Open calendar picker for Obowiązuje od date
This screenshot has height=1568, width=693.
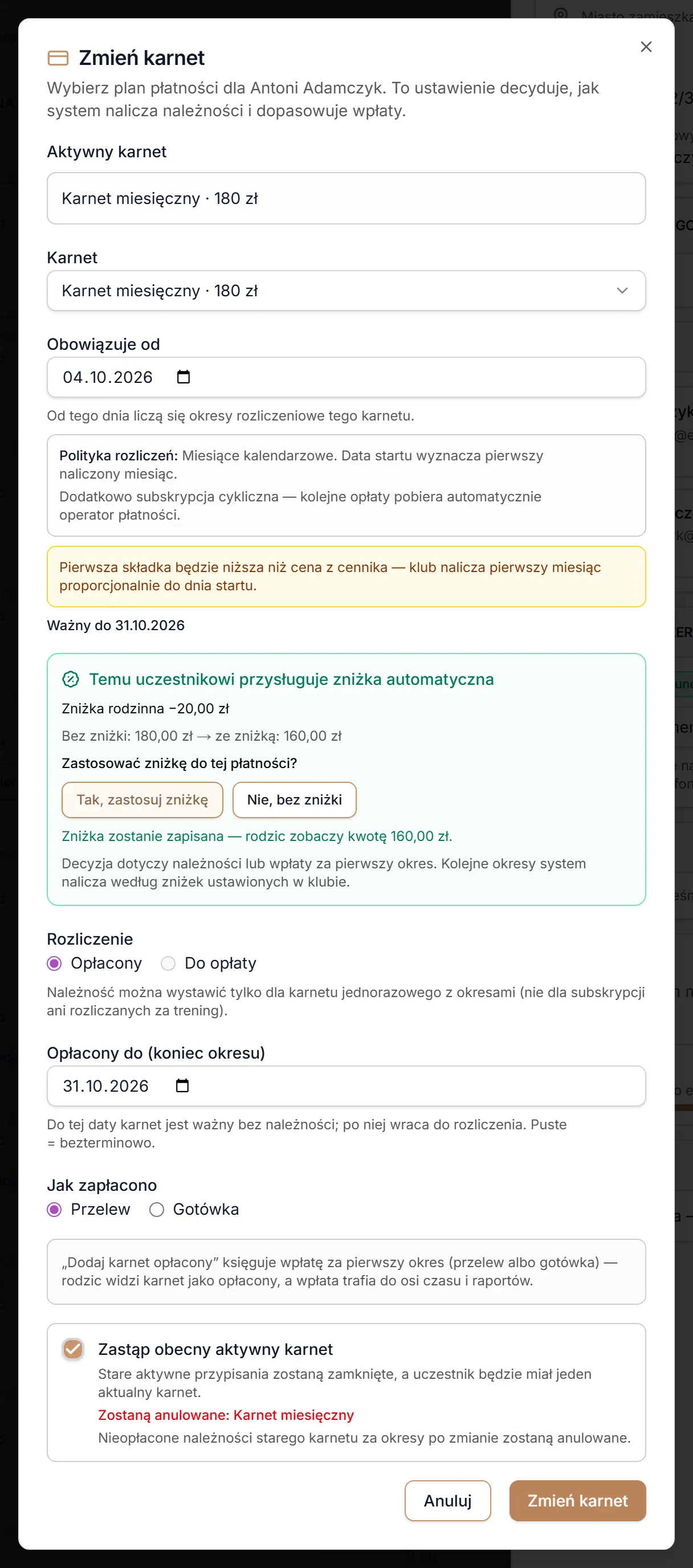(x=184, y=377)
